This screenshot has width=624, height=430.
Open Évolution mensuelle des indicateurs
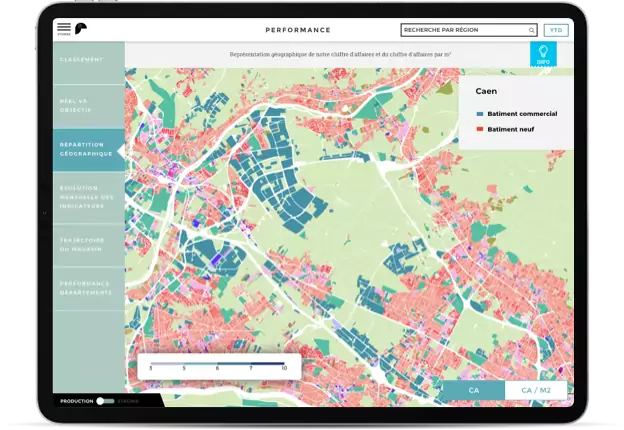coord(88,198)
